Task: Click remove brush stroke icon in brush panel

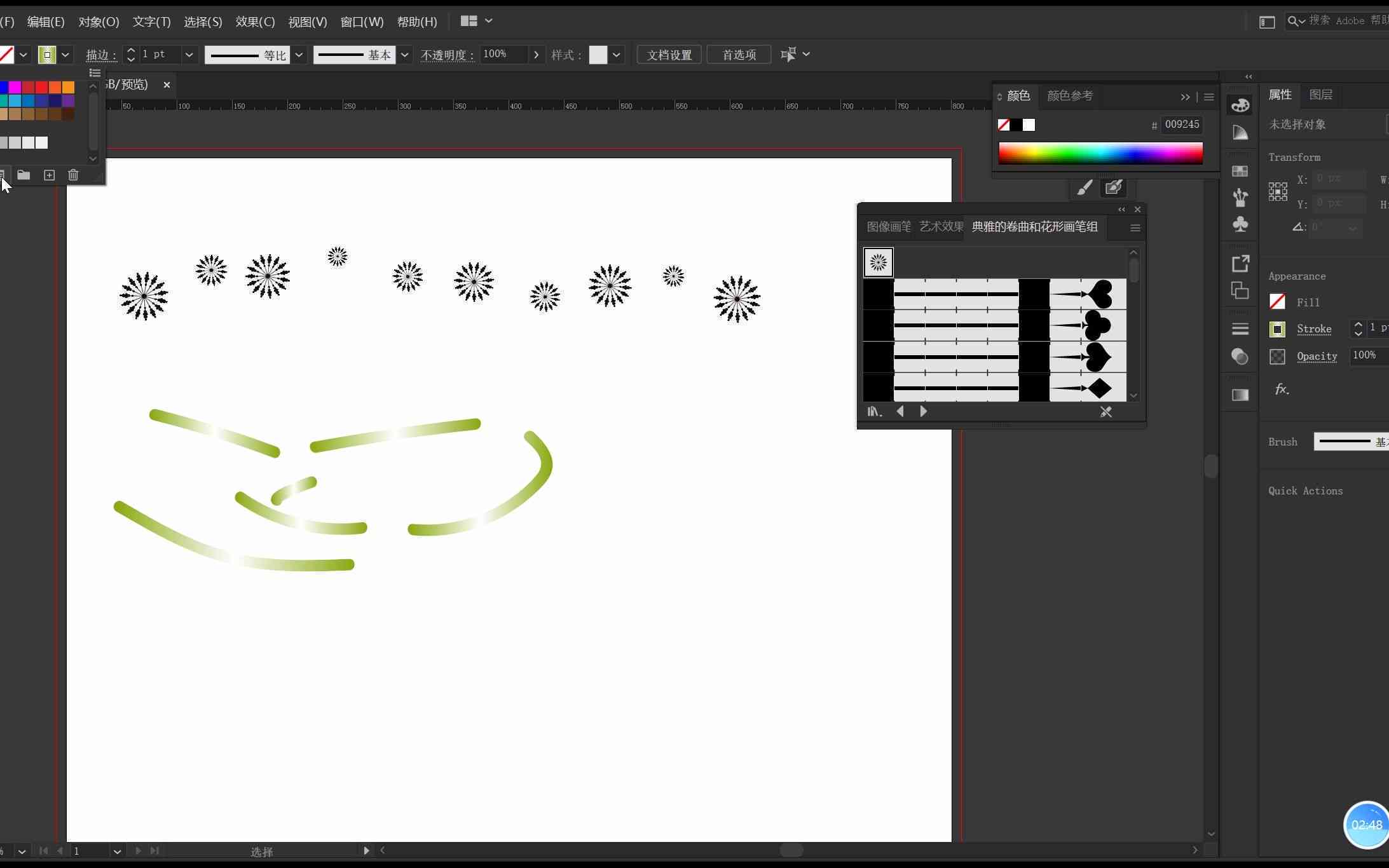Action: [1106, 412]
